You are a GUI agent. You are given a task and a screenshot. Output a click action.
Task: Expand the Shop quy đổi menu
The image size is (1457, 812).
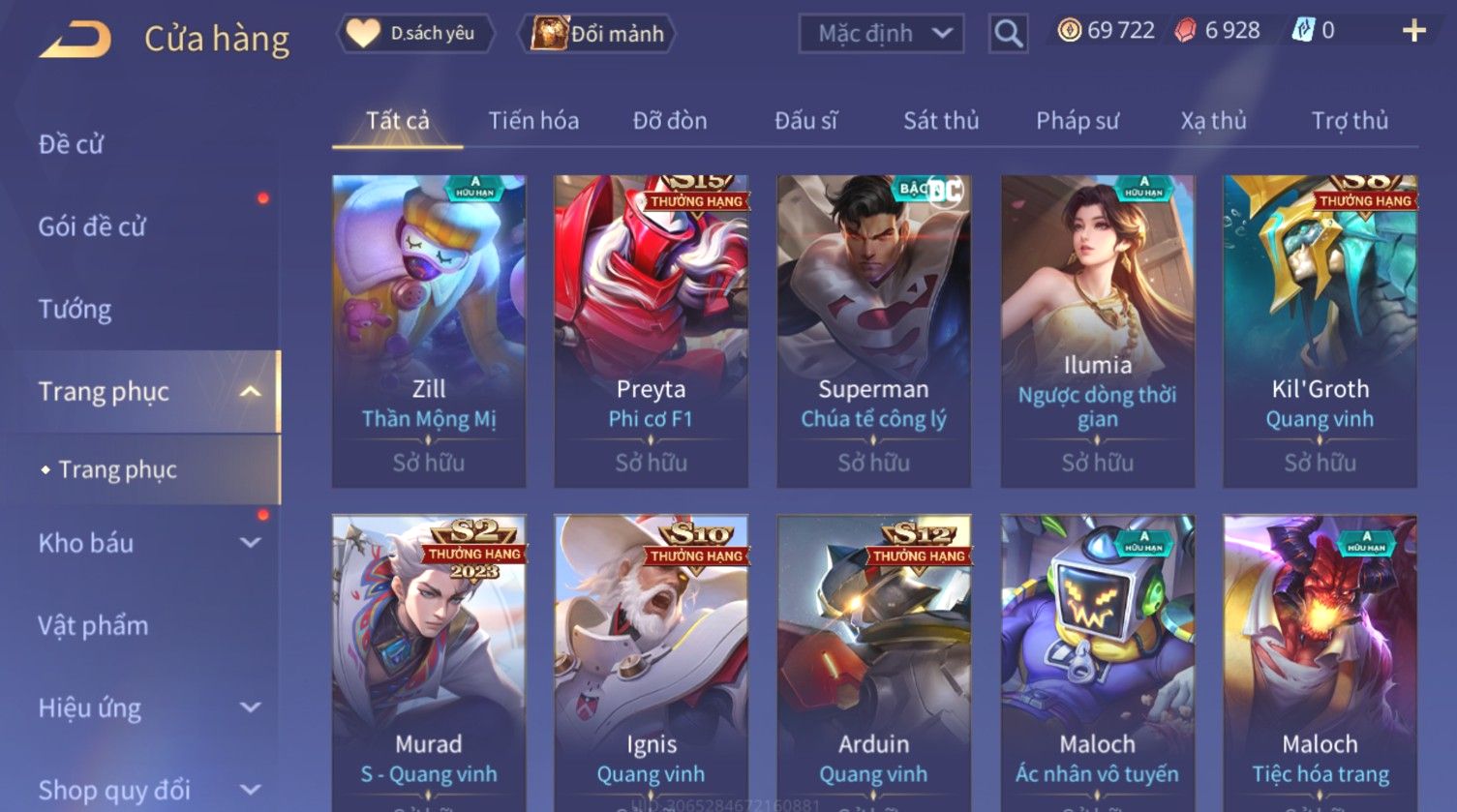(x=250, y=790)
